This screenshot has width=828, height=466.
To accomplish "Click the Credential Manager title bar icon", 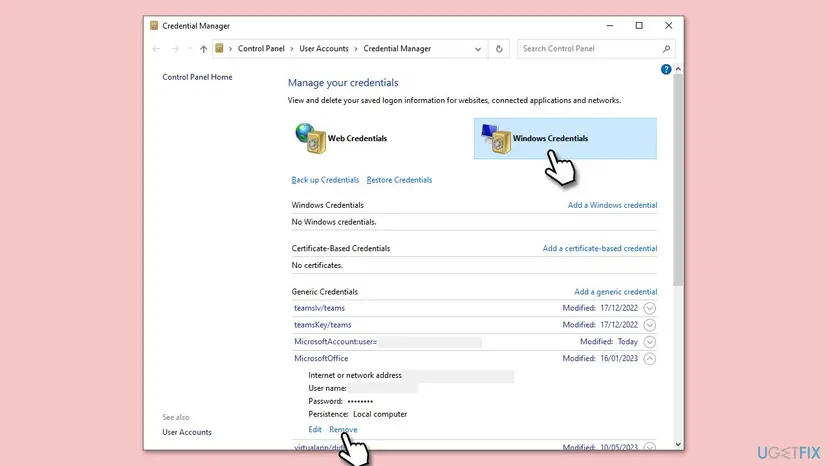I will (x=154, y=25).
